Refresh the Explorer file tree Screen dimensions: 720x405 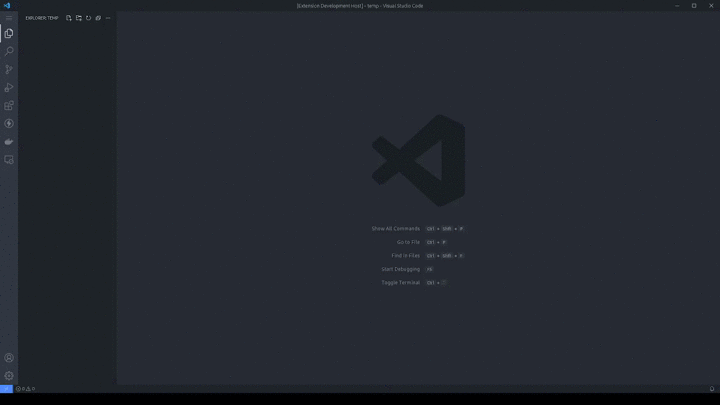click(88, 18)
